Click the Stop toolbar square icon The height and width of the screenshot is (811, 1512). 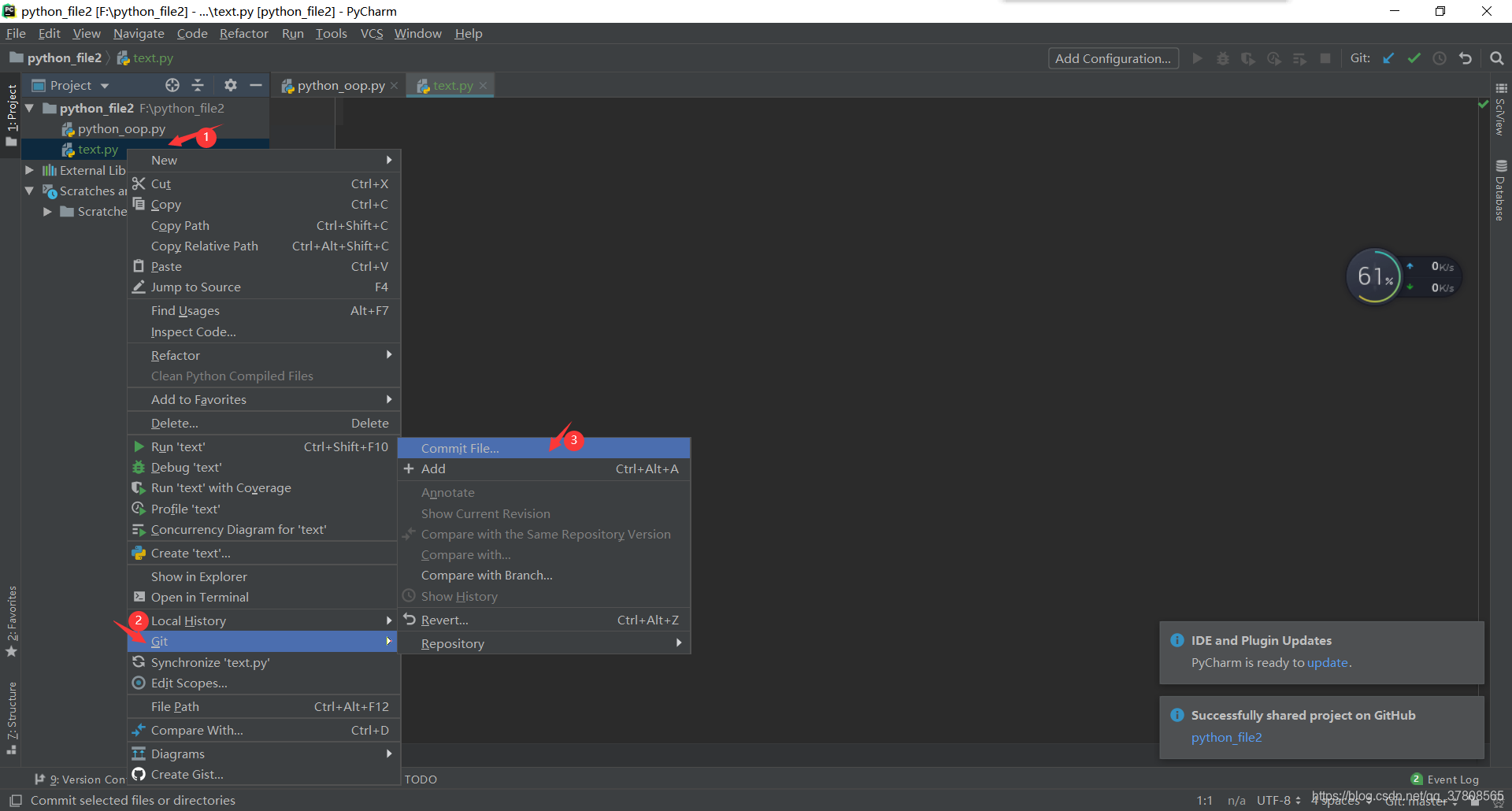click(1325, 58)
